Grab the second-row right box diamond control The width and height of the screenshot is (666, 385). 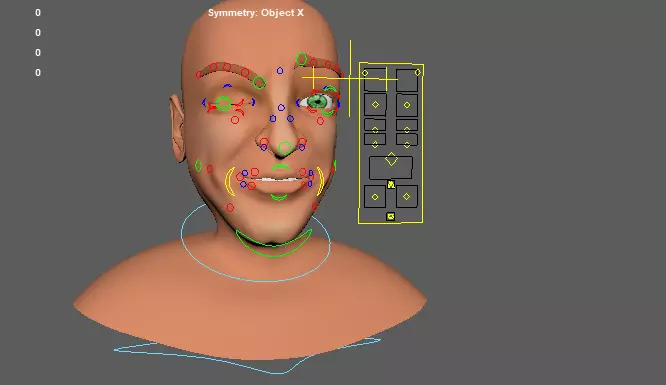coord(407,105)
